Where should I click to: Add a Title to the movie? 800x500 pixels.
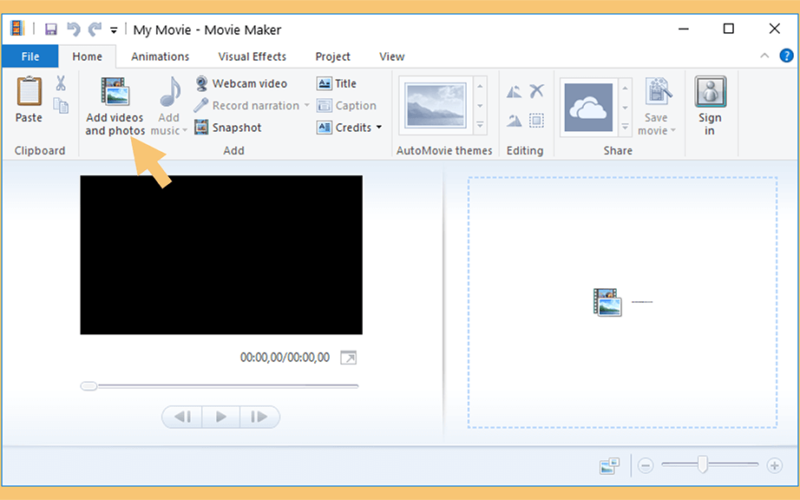[336, 83]
